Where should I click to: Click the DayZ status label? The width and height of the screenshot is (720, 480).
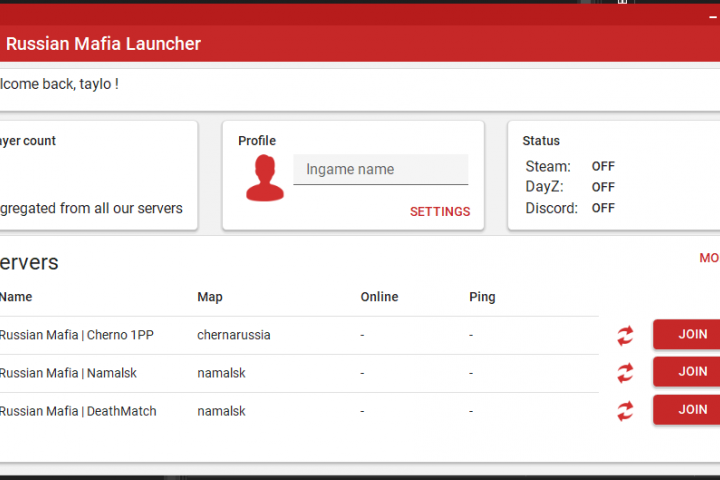coord(544,187)
